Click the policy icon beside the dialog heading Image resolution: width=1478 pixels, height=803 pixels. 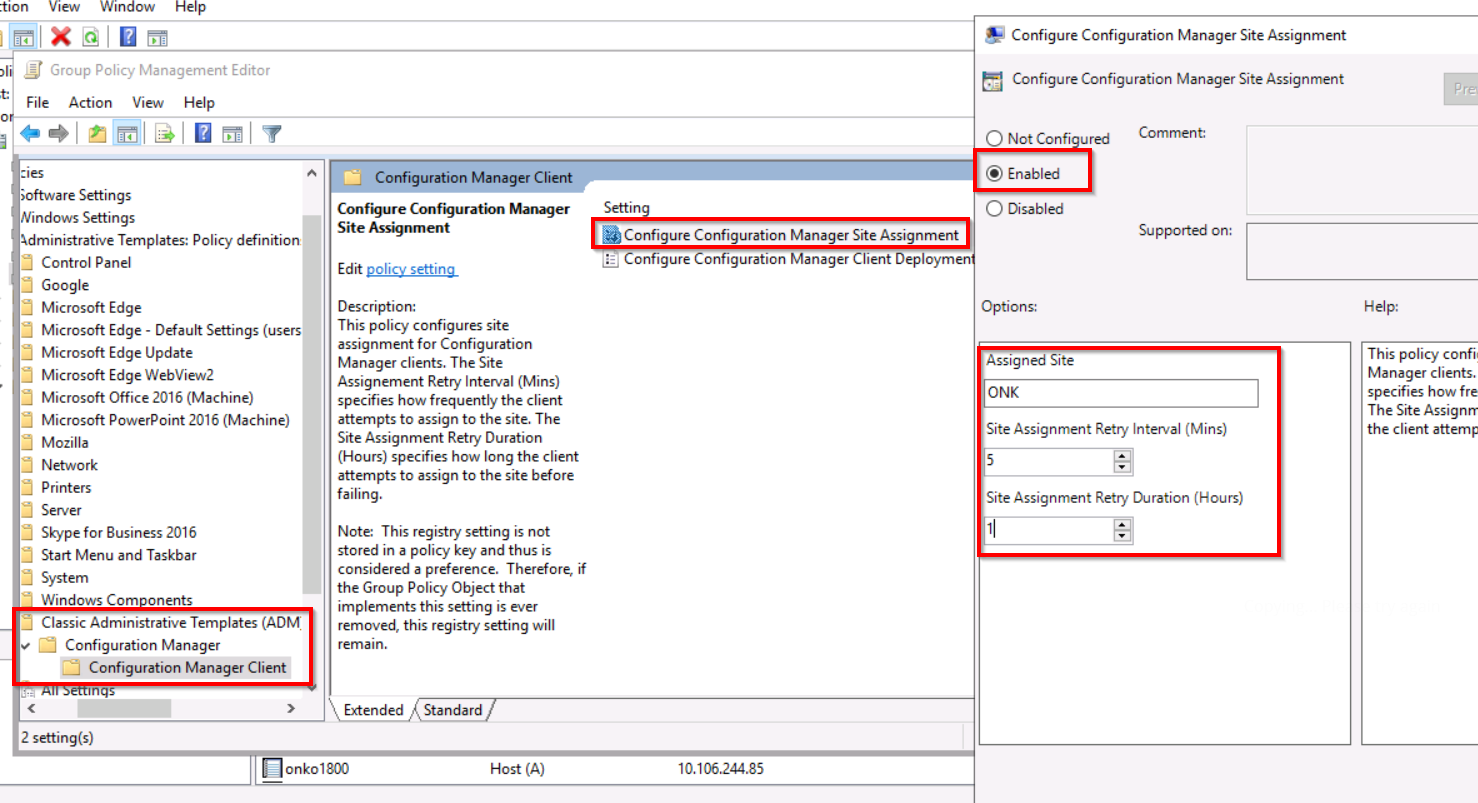pos(993,81)
